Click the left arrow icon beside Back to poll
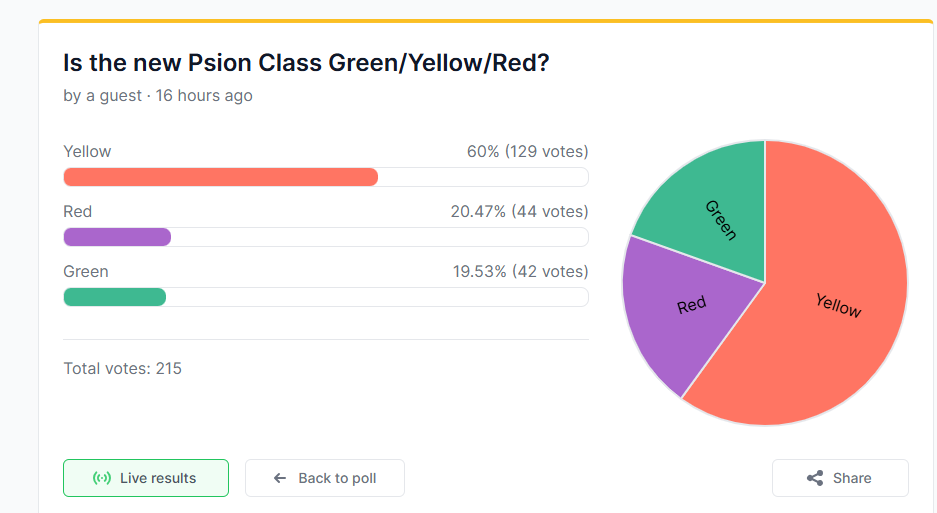 pyautogui.click(x=280, y=478)
